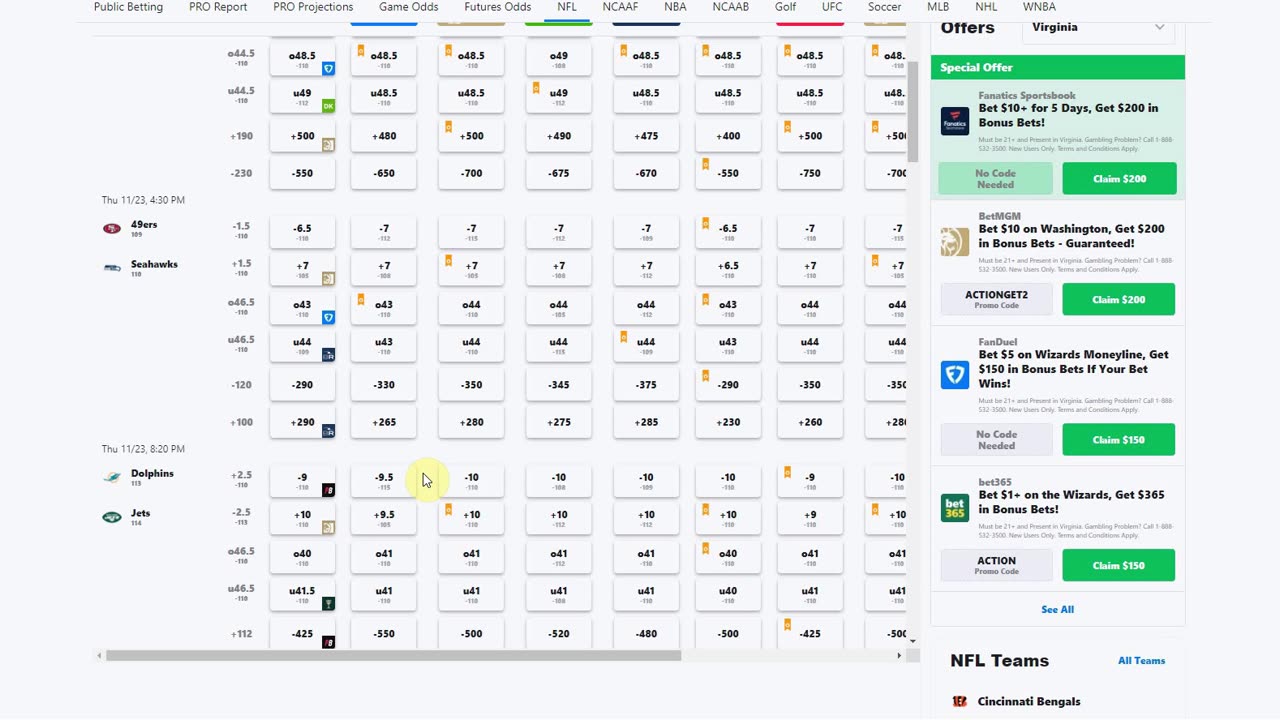Select the -675 moneyline cell
This screenshot has width=1280, height=720.
(x=559, y=174)
